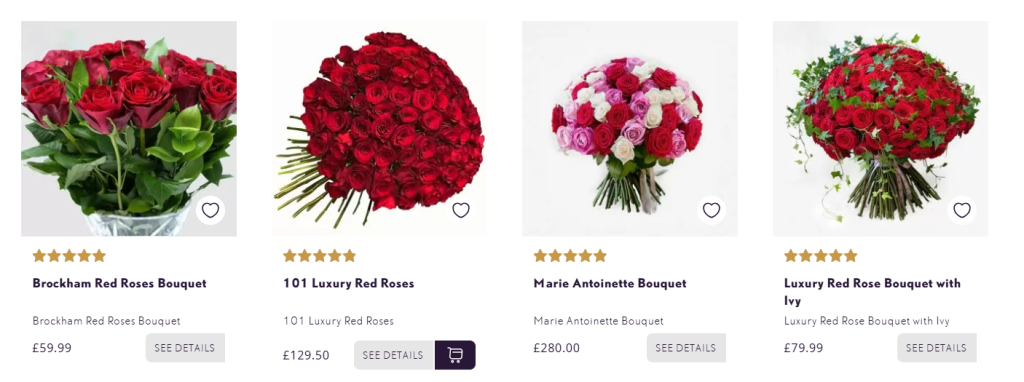This screenshot has width=1024, height=382.
Task: Click star rating for Luxury Red Rose with Ivy
Action: [821, 255]
